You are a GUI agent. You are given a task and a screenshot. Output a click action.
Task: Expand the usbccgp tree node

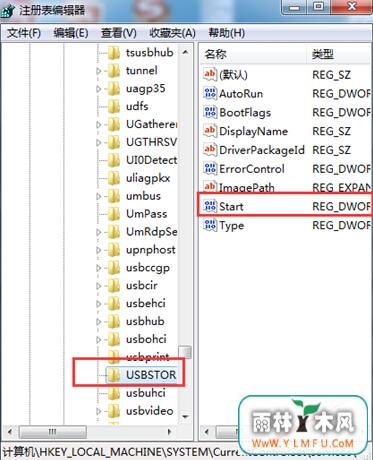pyautogui.click(x=99, y=268)
